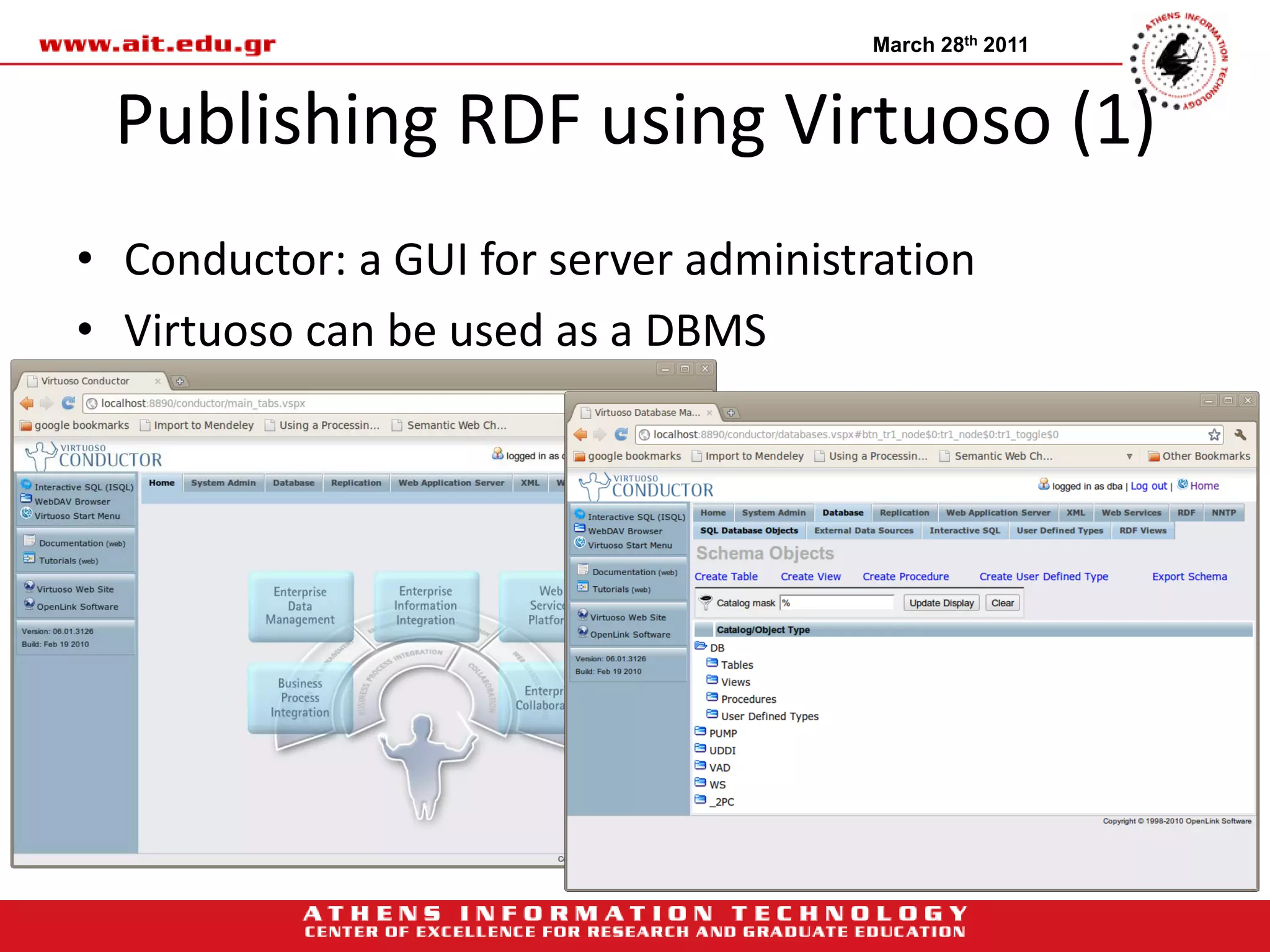The width and height of the screenshot is (1270, 952).
Task: Open the User Defined Types subtab
Action: [x=1059, y=531]
